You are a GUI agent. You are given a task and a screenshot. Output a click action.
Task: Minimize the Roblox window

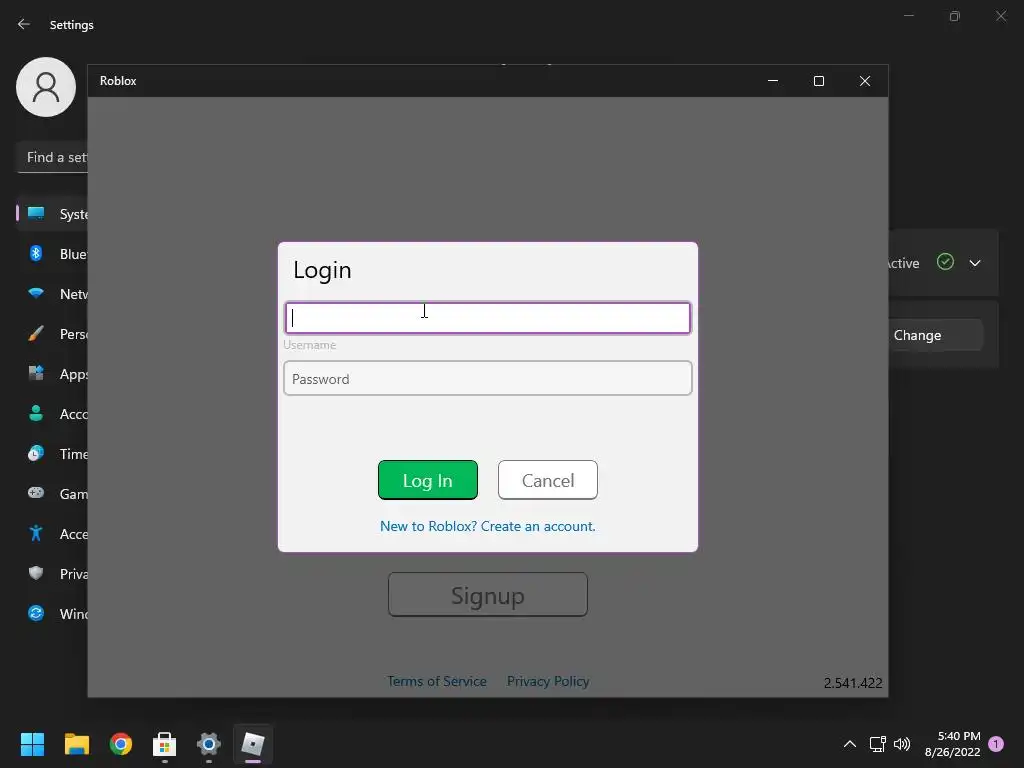(773, 81)
